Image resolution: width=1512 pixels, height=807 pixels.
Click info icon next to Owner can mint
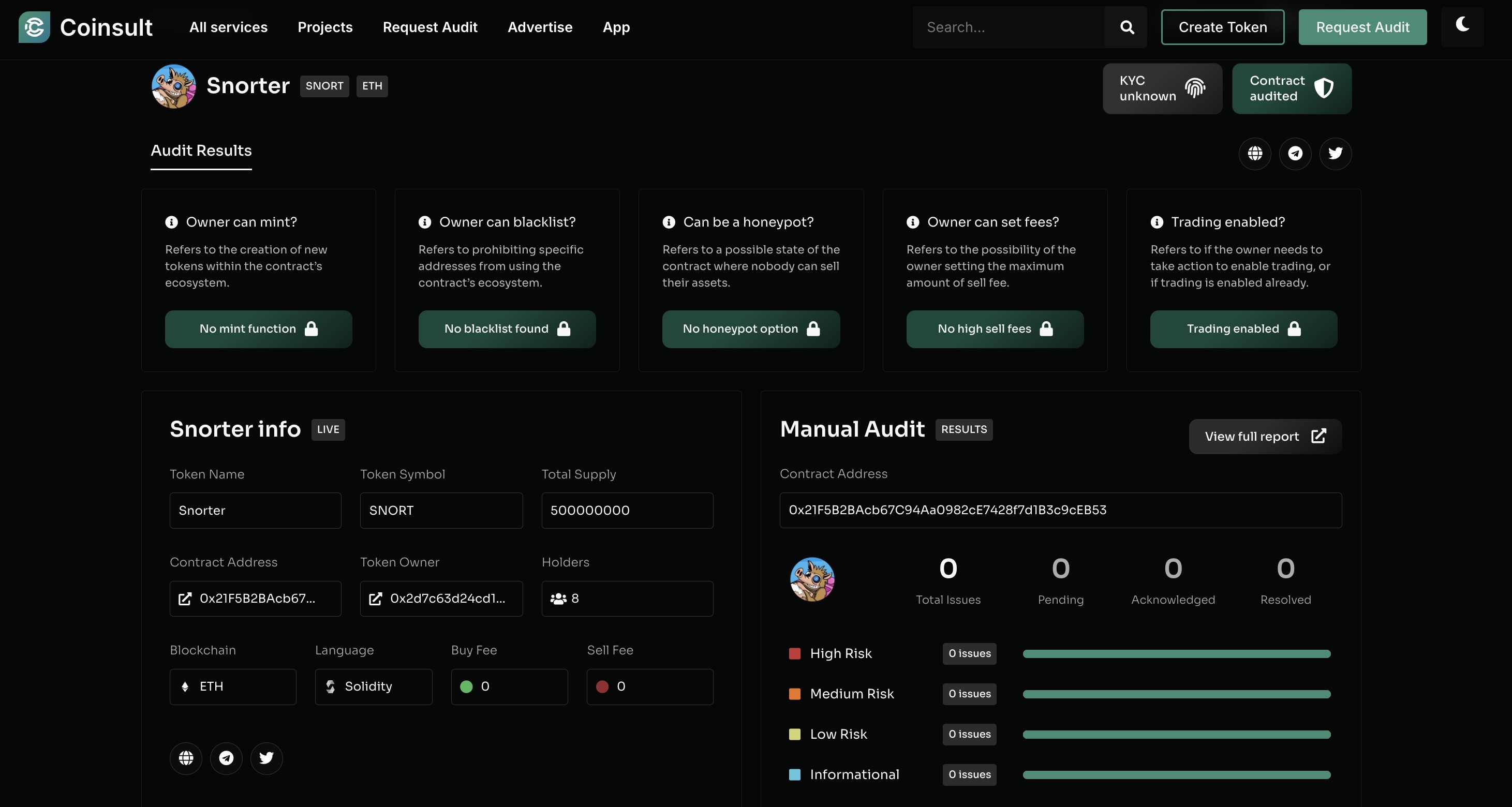[x=171, y=222]
